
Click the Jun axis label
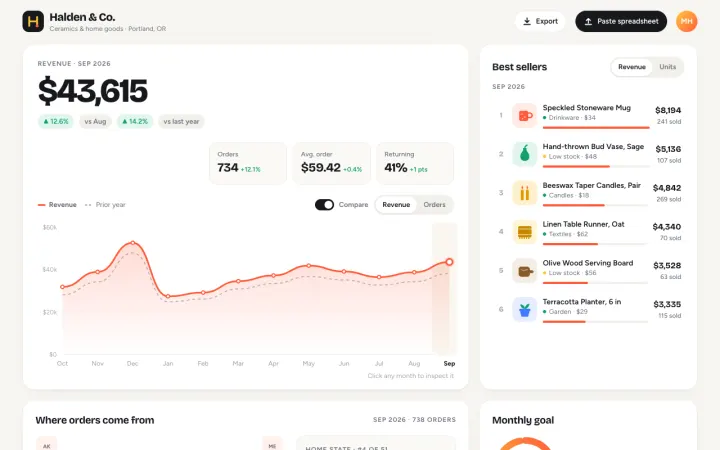click(344, 364)
